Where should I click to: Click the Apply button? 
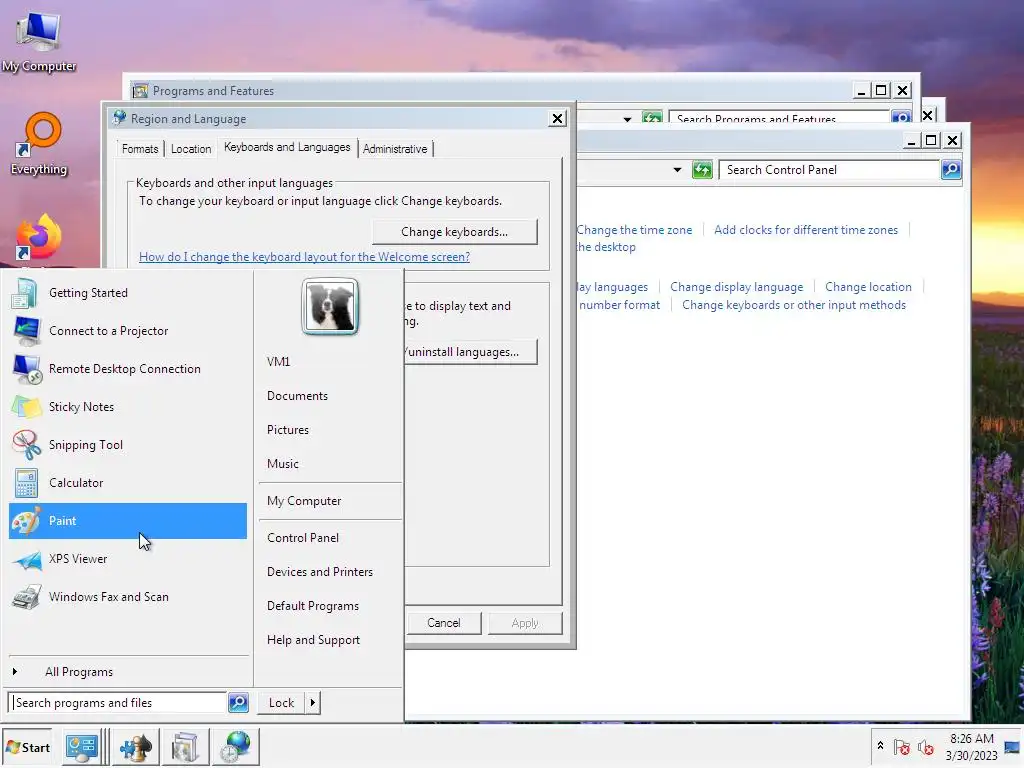click(525, 623)
